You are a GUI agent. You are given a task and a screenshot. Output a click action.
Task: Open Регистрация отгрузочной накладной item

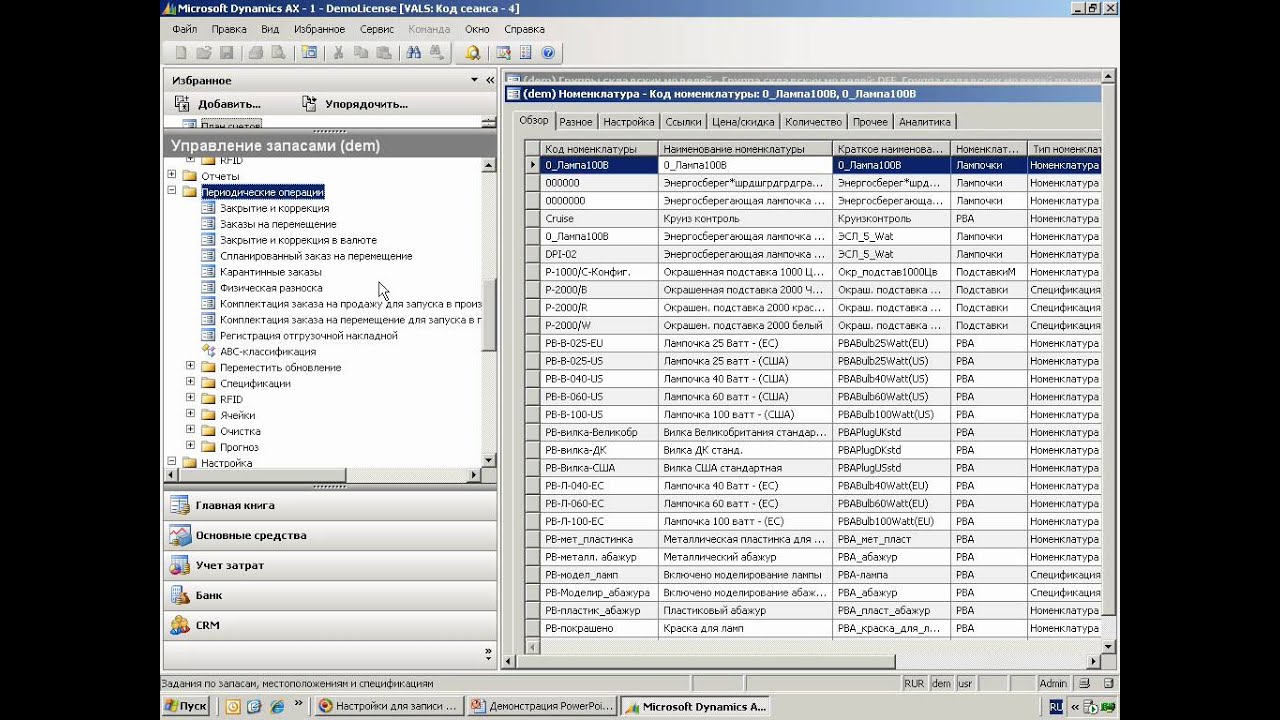pos(309,336)
